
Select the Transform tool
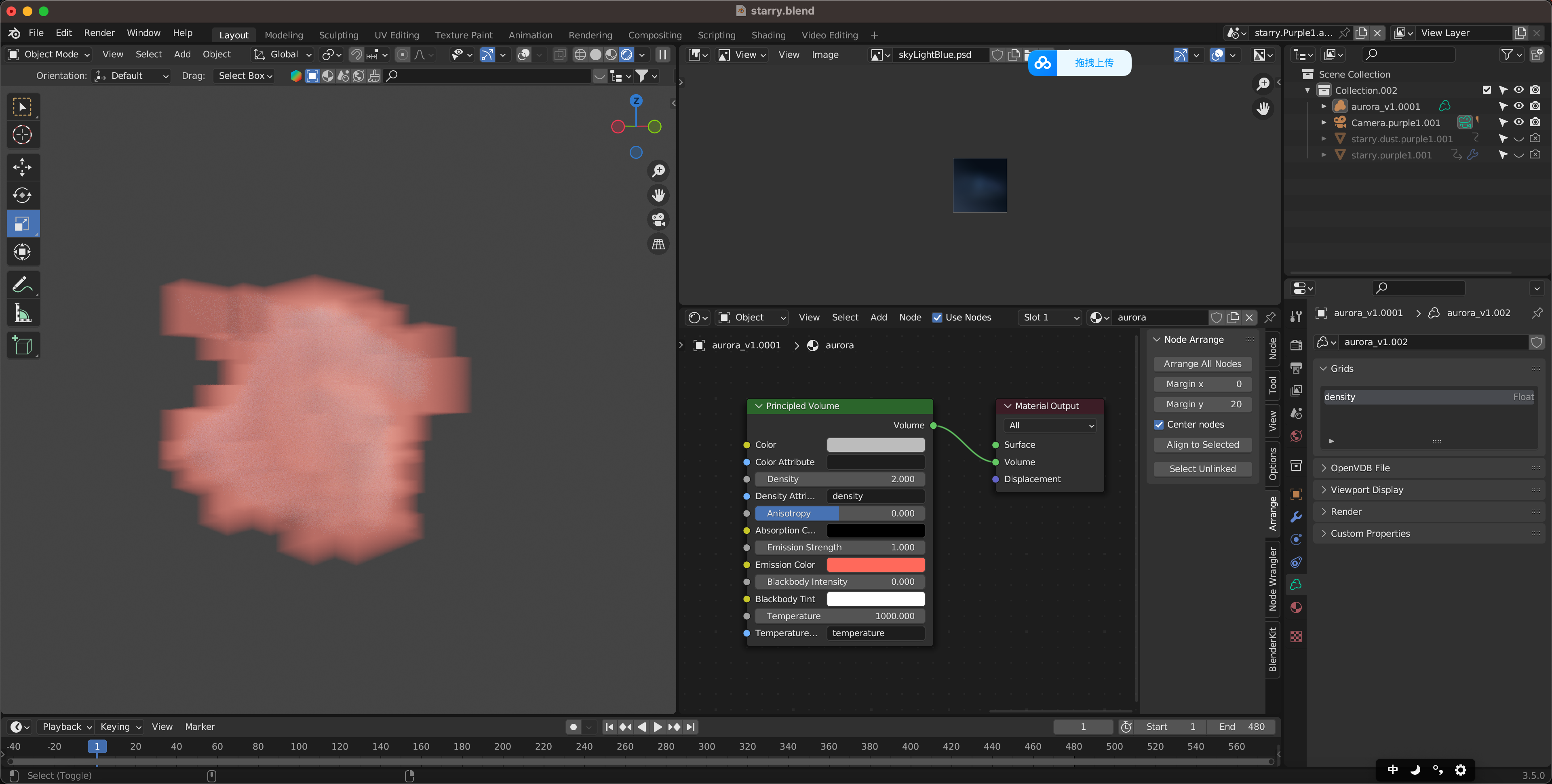(22, 252)
